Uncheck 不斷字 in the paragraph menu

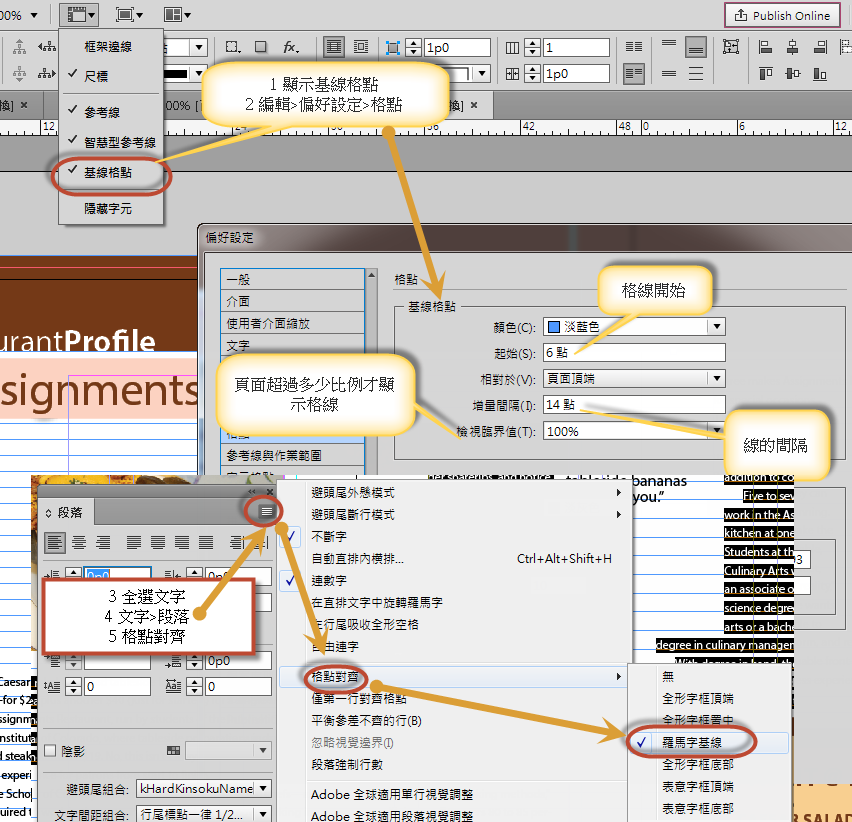click(455, 537)
